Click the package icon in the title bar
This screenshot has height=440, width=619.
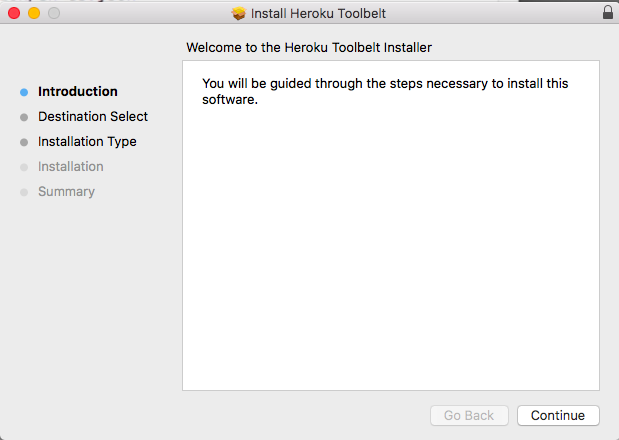pos(238,13)
